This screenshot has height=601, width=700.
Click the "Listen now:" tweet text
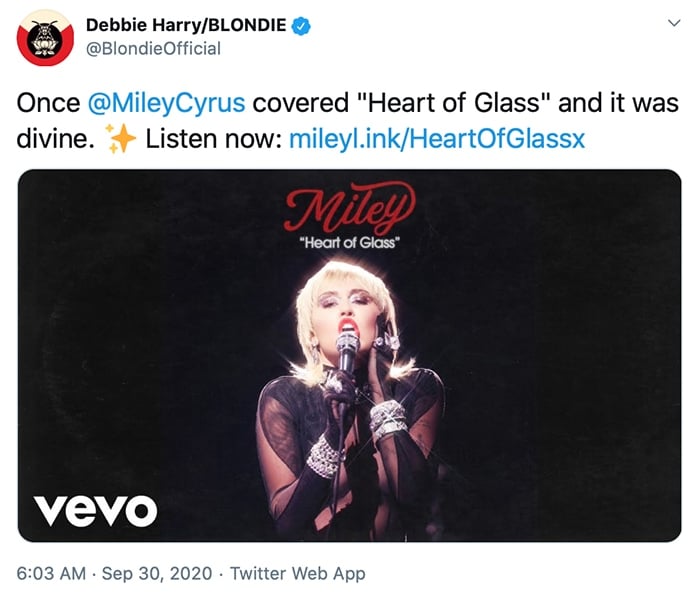click(x=214, y=139)
